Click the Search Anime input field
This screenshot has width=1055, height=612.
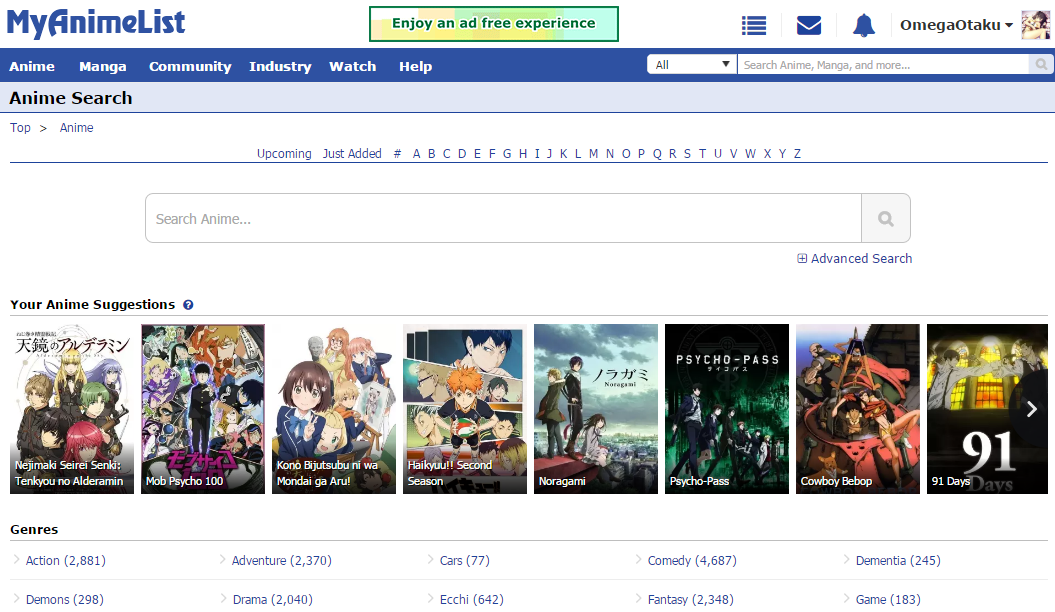coord(503,219)
